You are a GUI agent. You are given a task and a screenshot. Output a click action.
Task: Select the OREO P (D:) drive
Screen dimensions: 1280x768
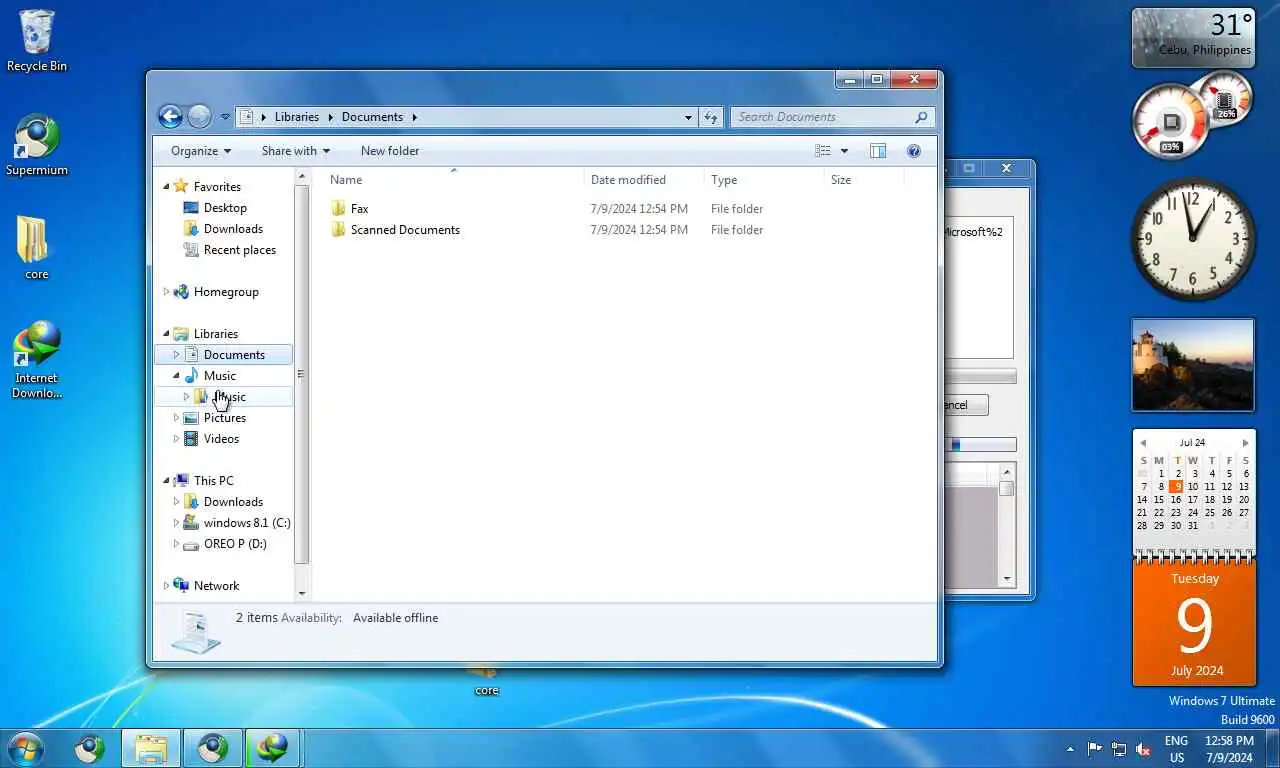235,544
